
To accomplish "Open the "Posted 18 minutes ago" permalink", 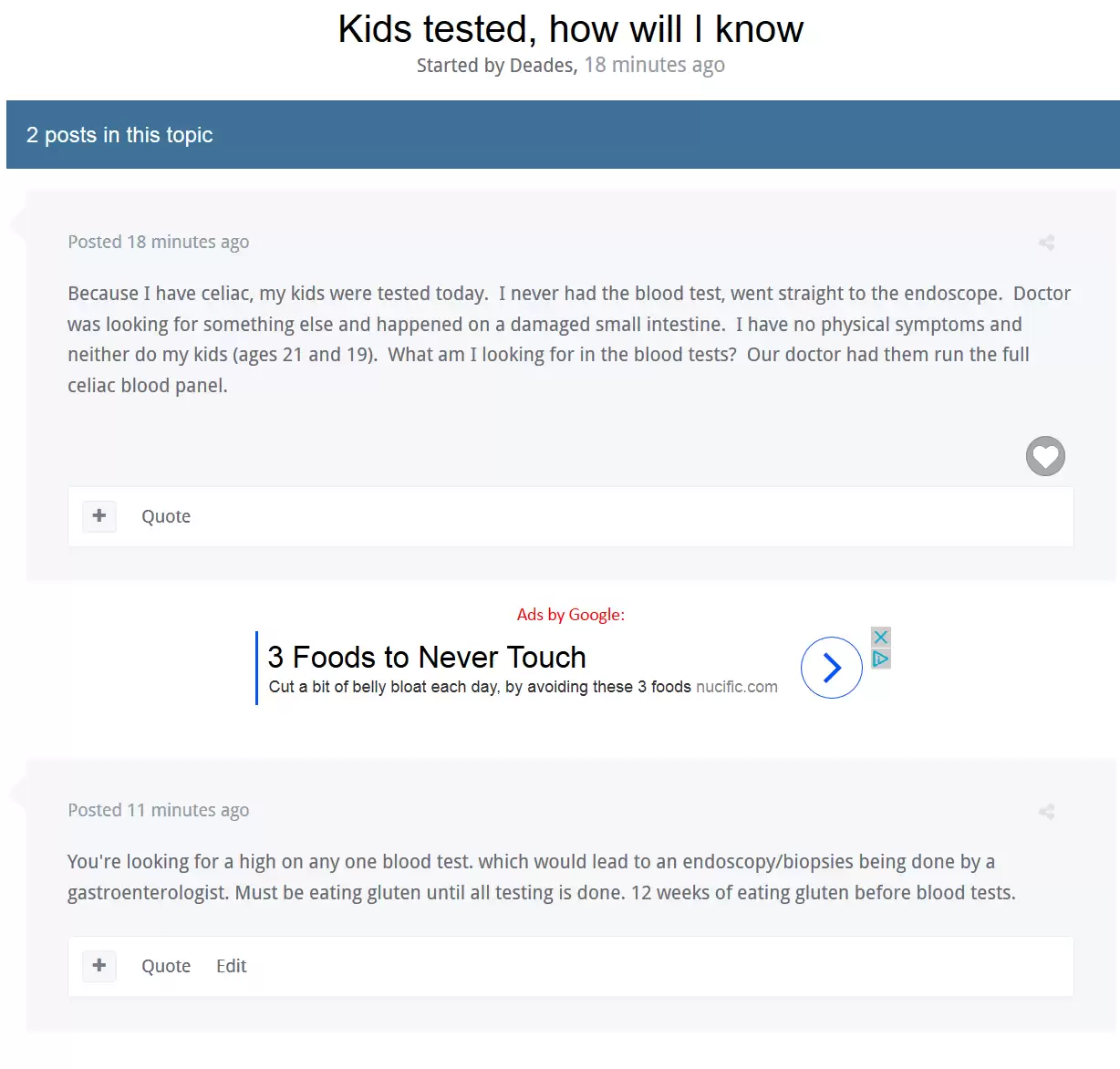I will 158,242.
